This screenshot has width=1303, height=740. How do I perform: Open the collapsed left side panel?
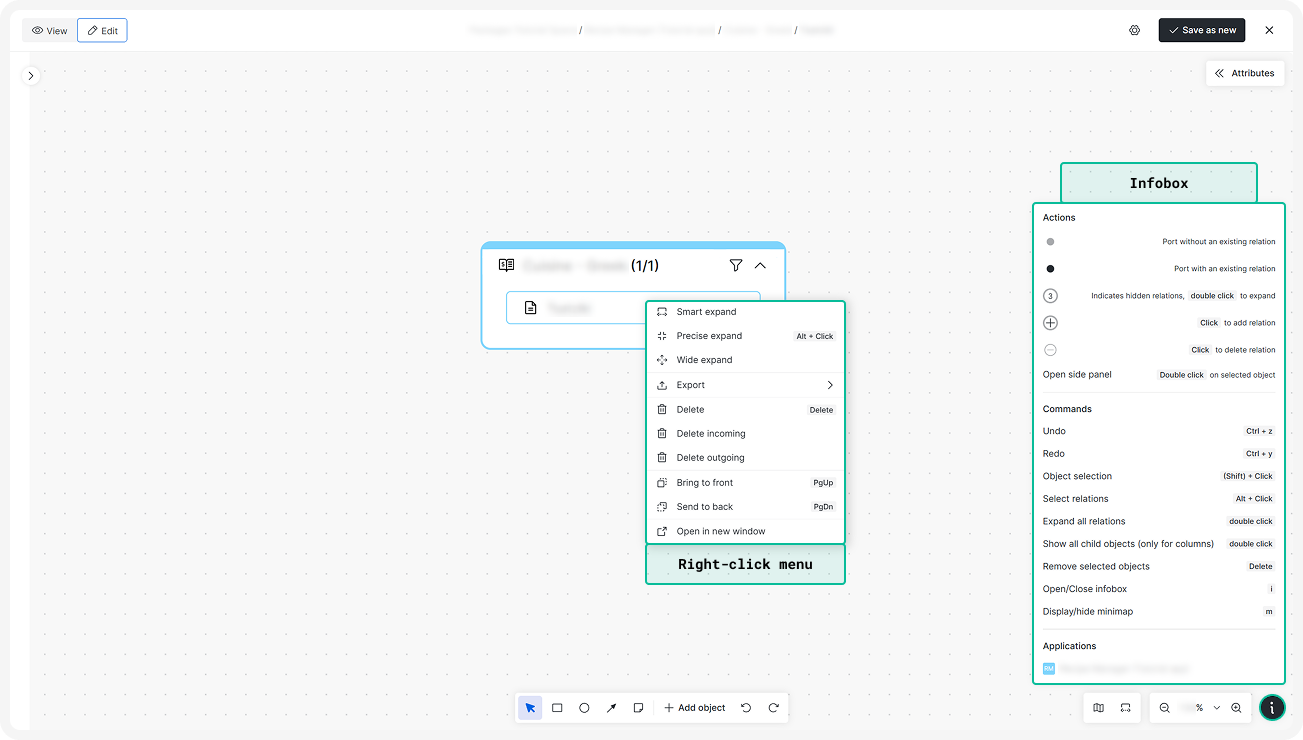(30, 75)
